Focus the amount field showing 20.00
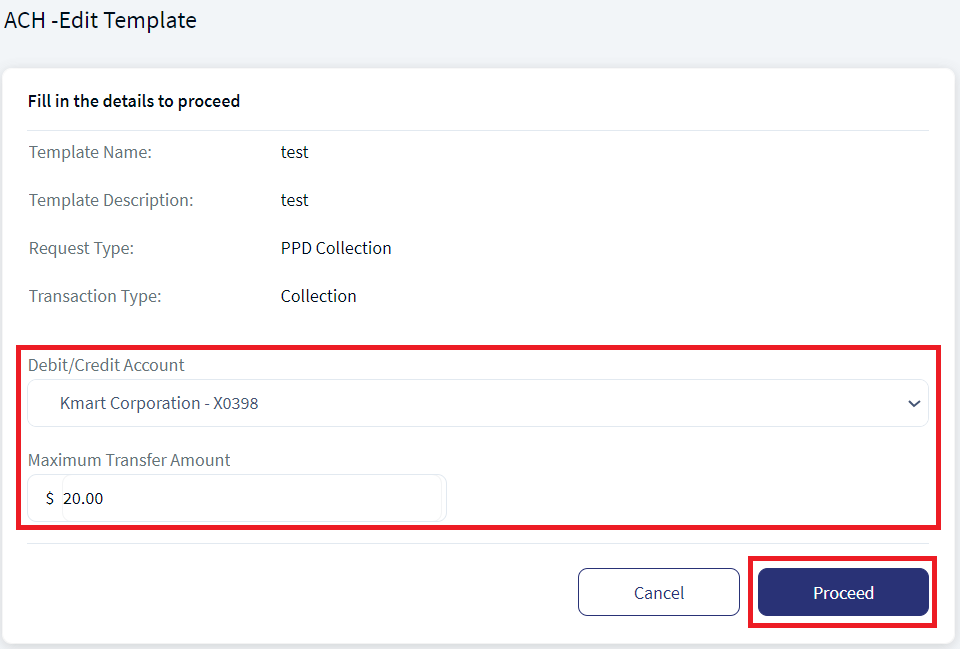 252,498
